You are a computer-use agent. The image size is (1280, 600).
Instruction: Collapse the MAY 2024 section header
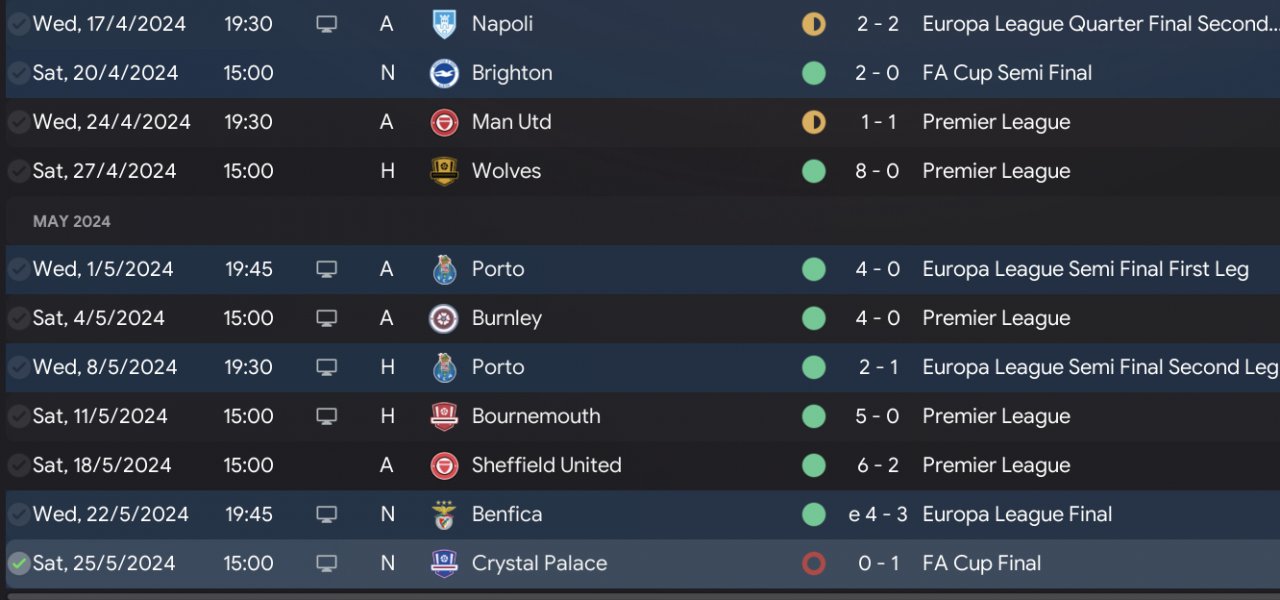pyautogui.click(x=72, y=221)
